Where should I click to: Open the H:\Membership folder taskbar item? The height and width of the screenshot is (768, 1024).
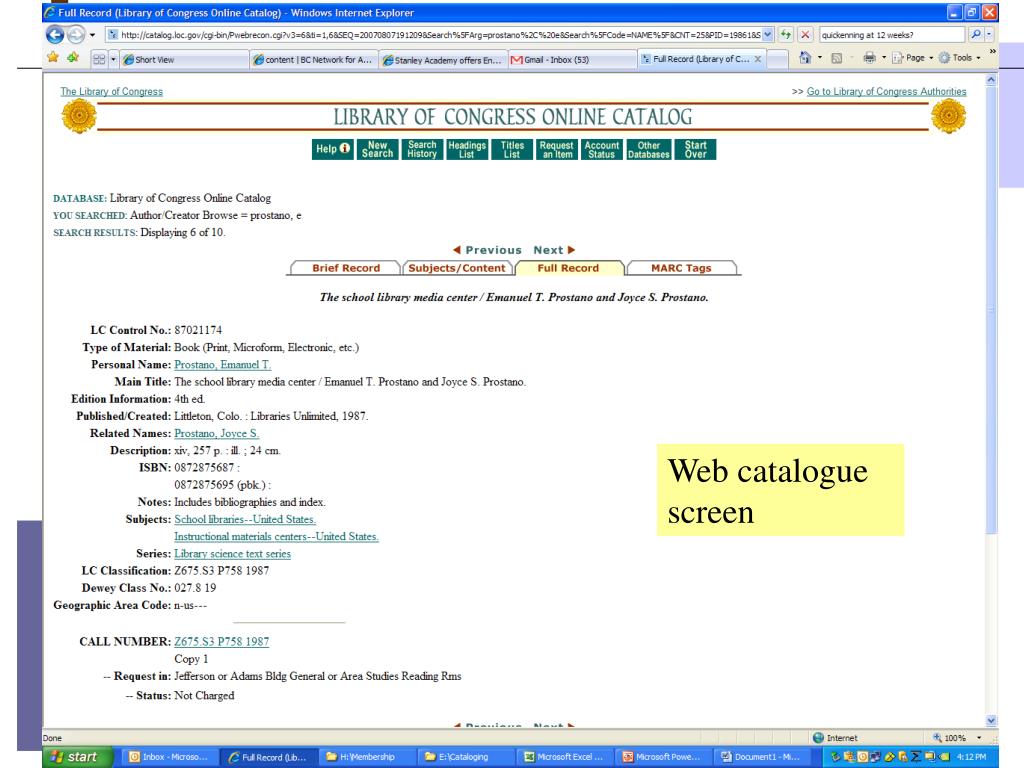[x=367, y=757]
